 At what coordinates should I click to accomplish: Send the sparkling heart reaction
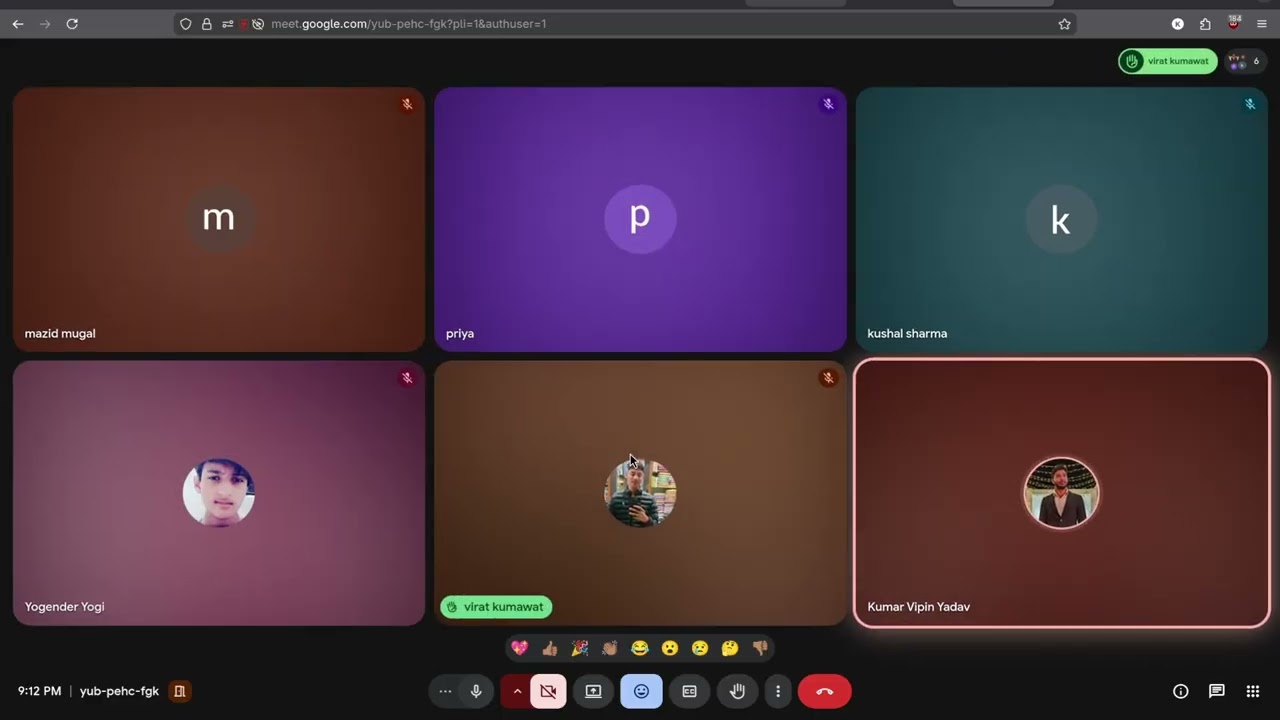519,648
